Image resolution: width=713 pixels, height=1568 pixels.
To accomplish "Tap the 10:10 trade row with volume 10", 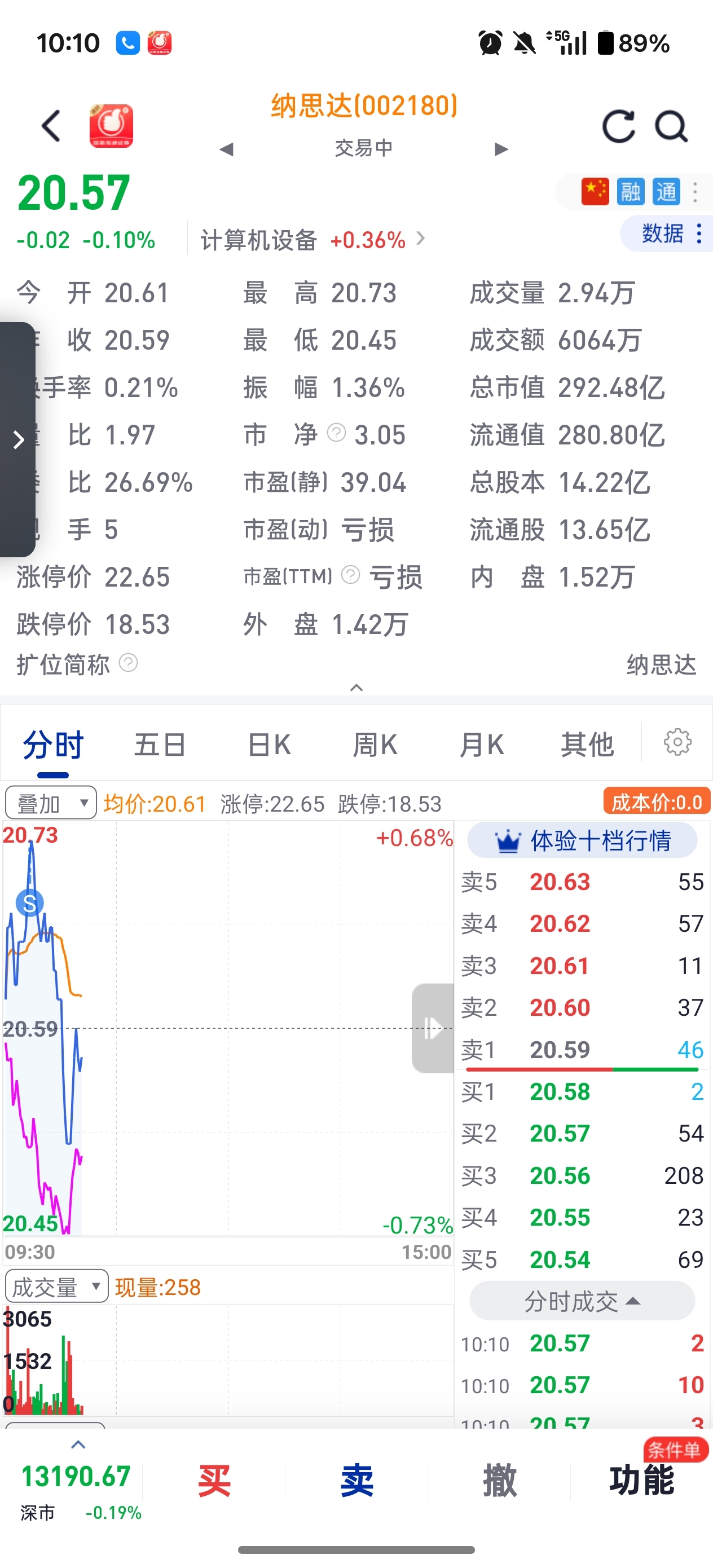I will click(582, 1385).
